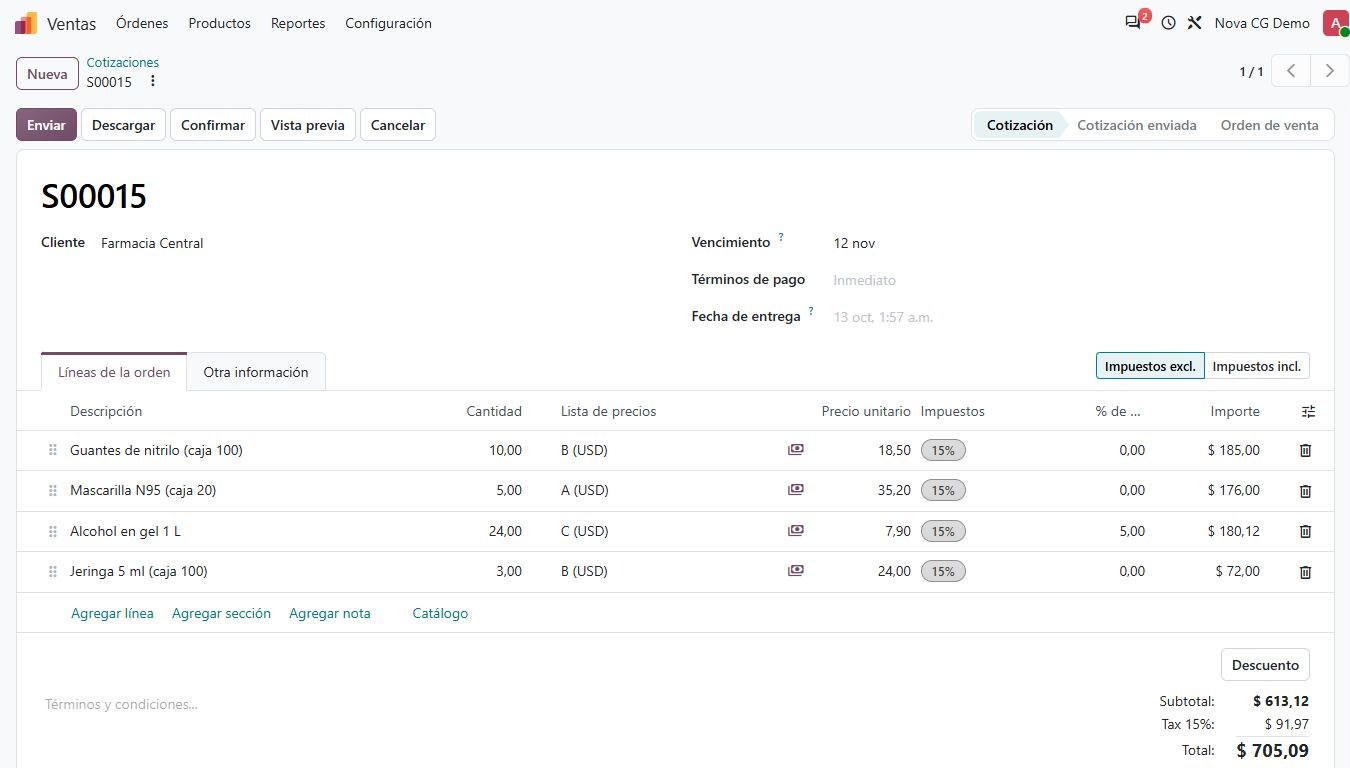This screenshot has width=1350, height=768.
Task: Open price list icon on Mascarilla N95 row
Action: 795,490
